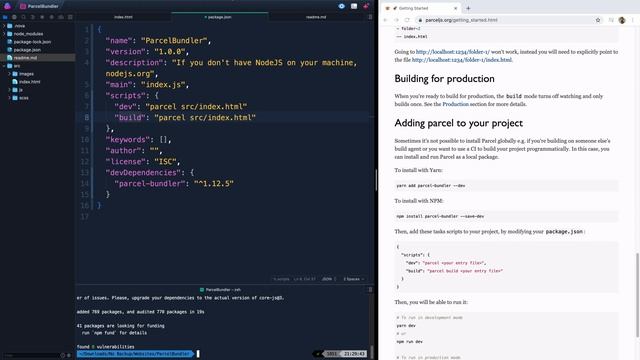Image resolution: width=640 pixels, height=360 pixels.
Task: Select package-lock.json in the file tree
Action: [x=32, y=42]
